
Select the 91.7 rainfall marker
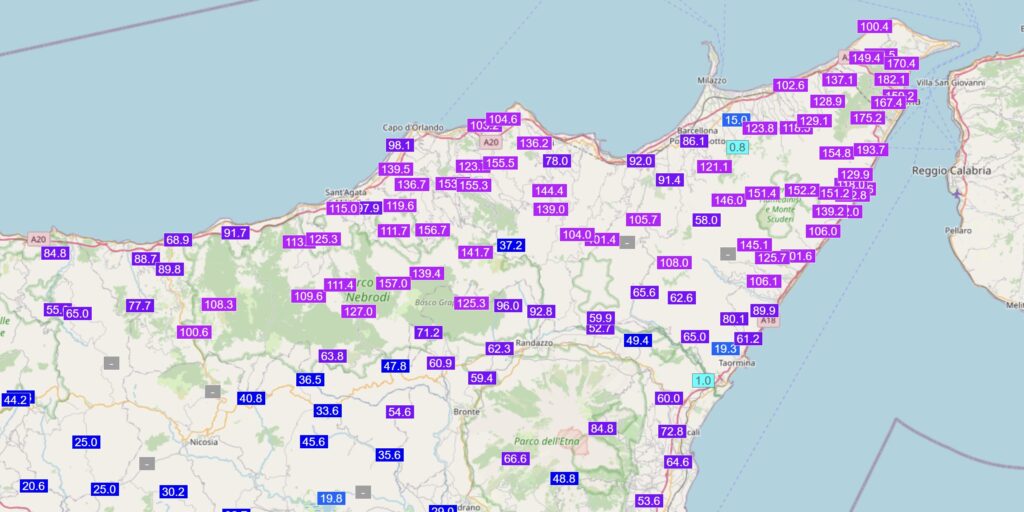(235, 232)
